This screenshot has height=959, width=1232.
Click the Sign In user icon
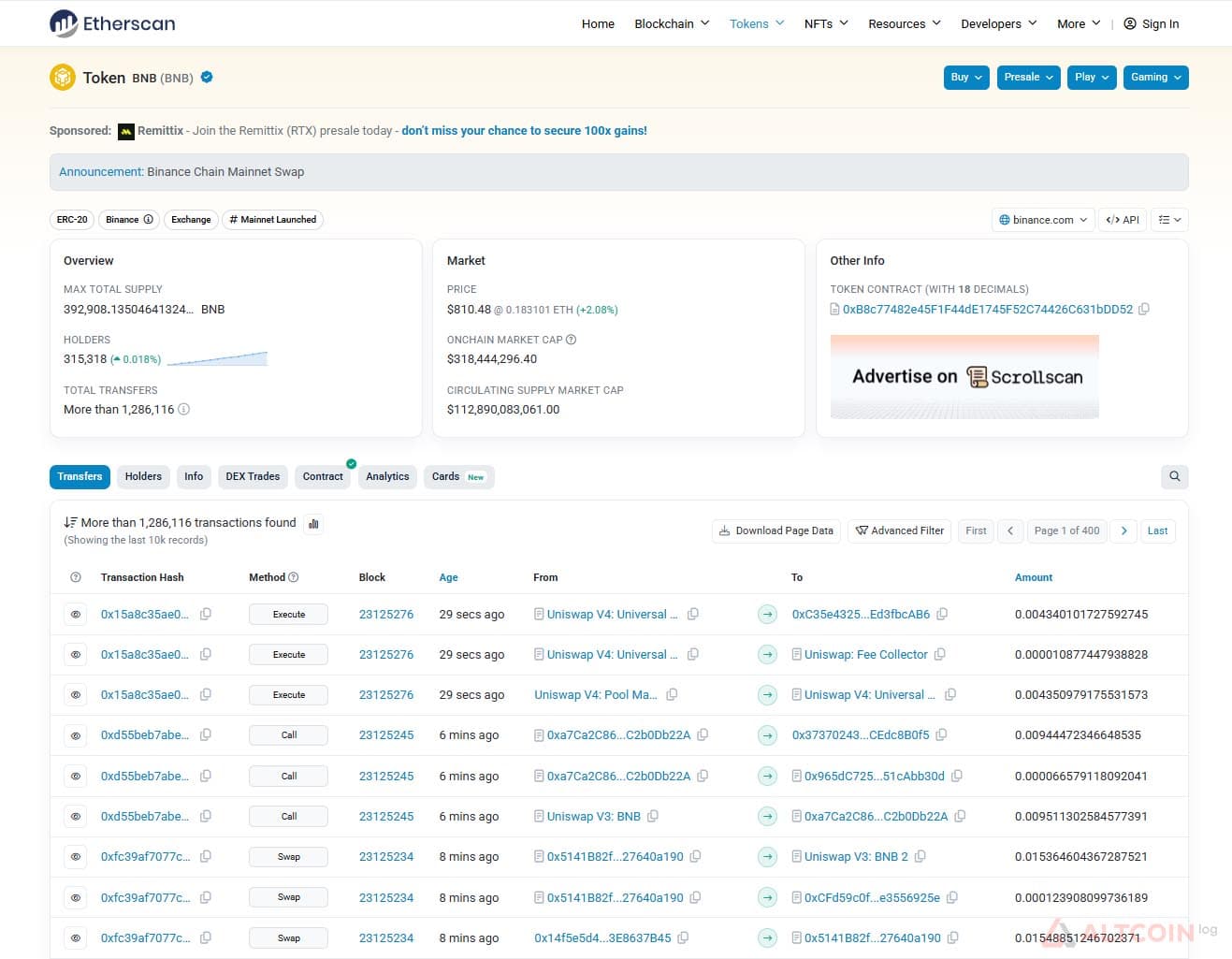coord(1130,23)
